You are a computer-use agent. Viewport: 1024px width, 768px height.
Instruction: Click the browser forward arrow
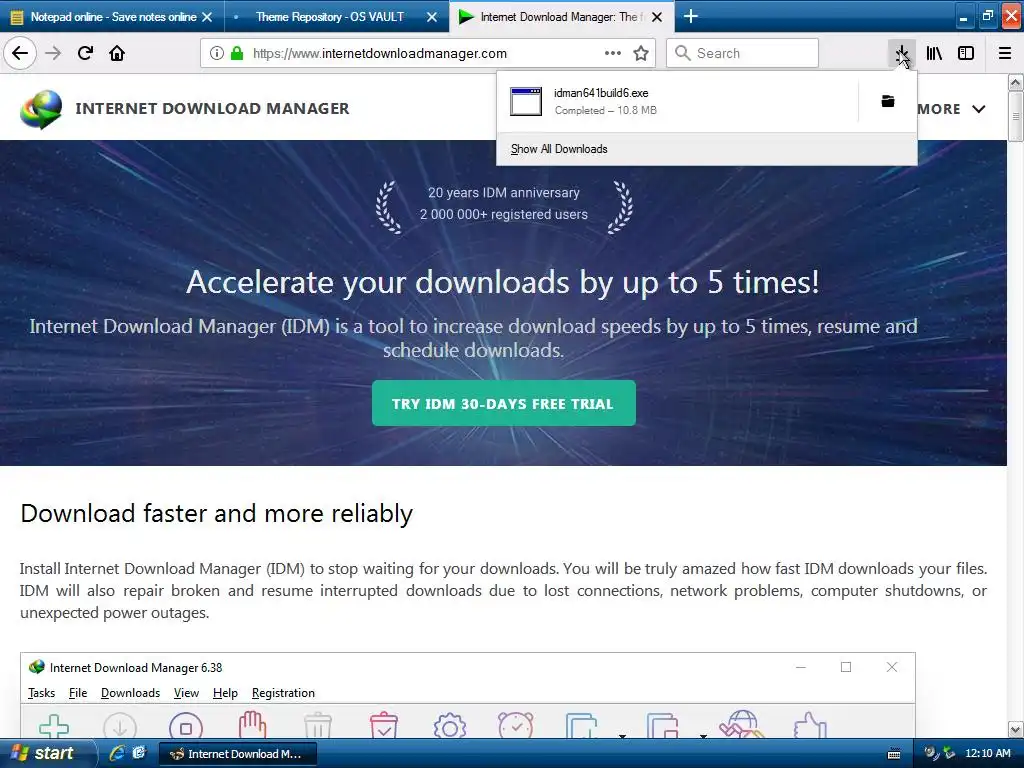[53, 53]
